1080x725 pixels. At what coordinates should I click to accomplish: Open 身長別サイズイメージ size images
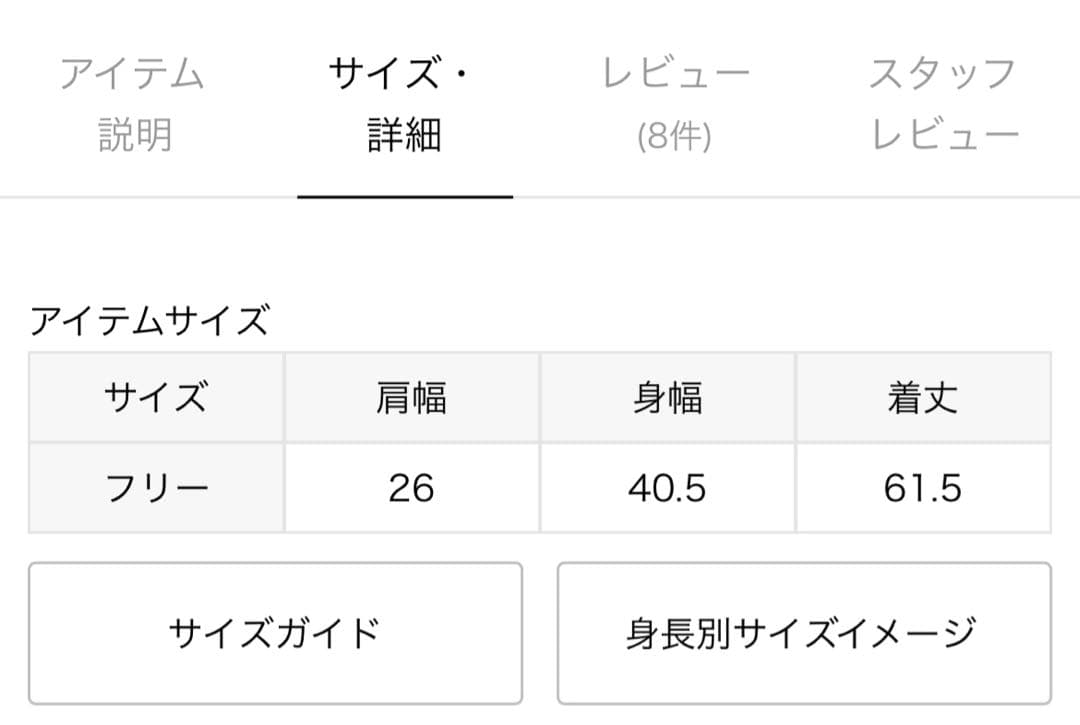[x=801, y=634]
